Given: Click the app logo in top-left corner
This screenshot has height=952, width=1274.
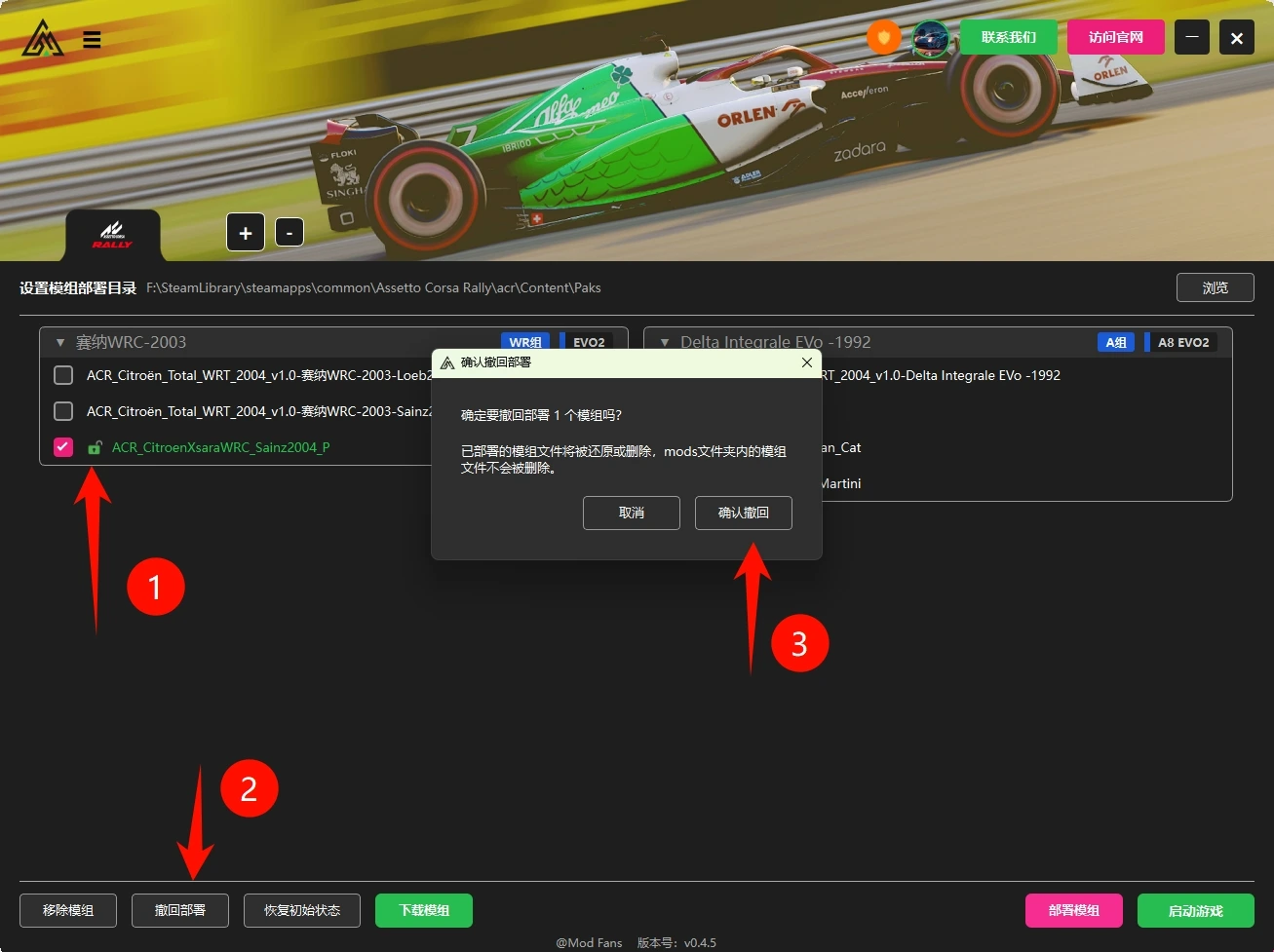Looking at the screenshot, I should pyautogui.click(x=43, y=39).
